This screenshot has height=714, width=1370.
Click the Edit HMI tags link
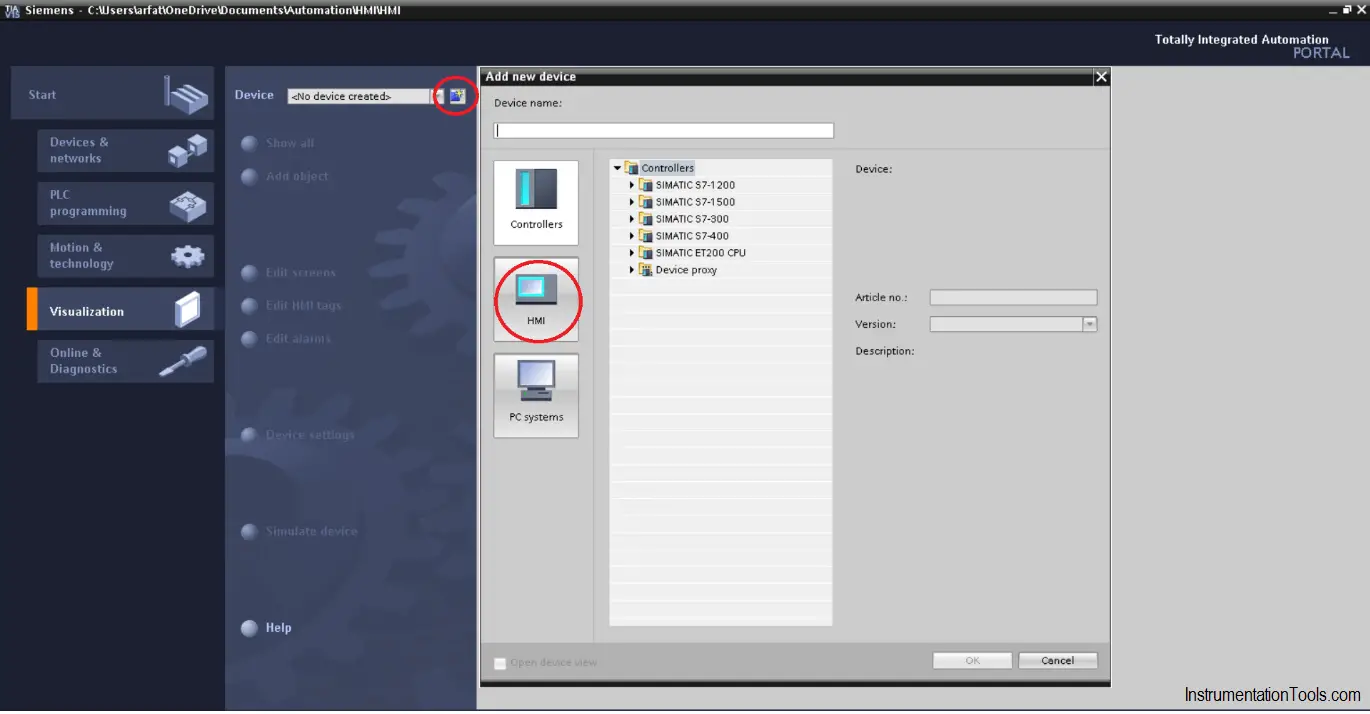pos(304,306)
